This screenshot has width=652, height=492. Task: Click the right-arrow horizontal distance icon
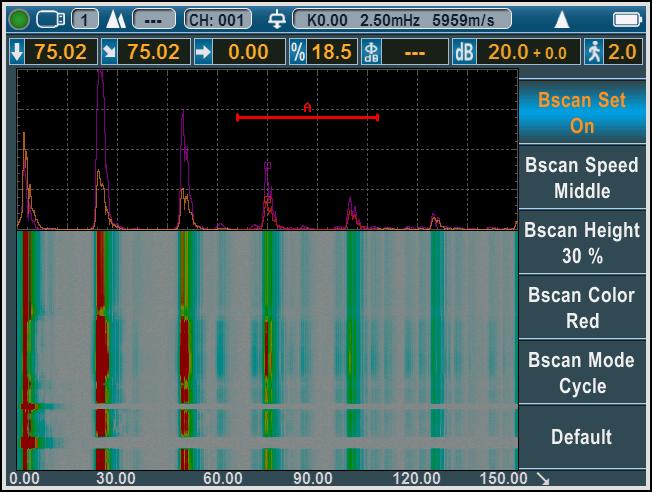pos(203,52)
